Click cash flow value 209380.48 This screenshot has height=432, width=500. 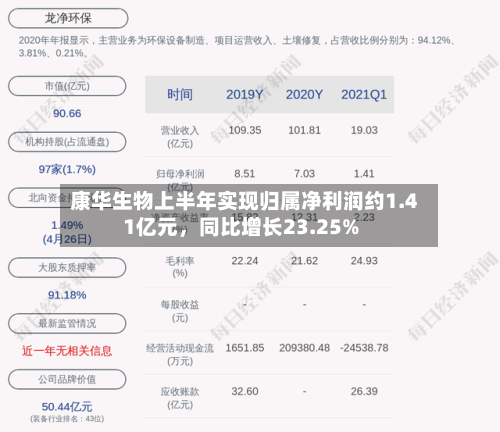[x=304, y=348]
